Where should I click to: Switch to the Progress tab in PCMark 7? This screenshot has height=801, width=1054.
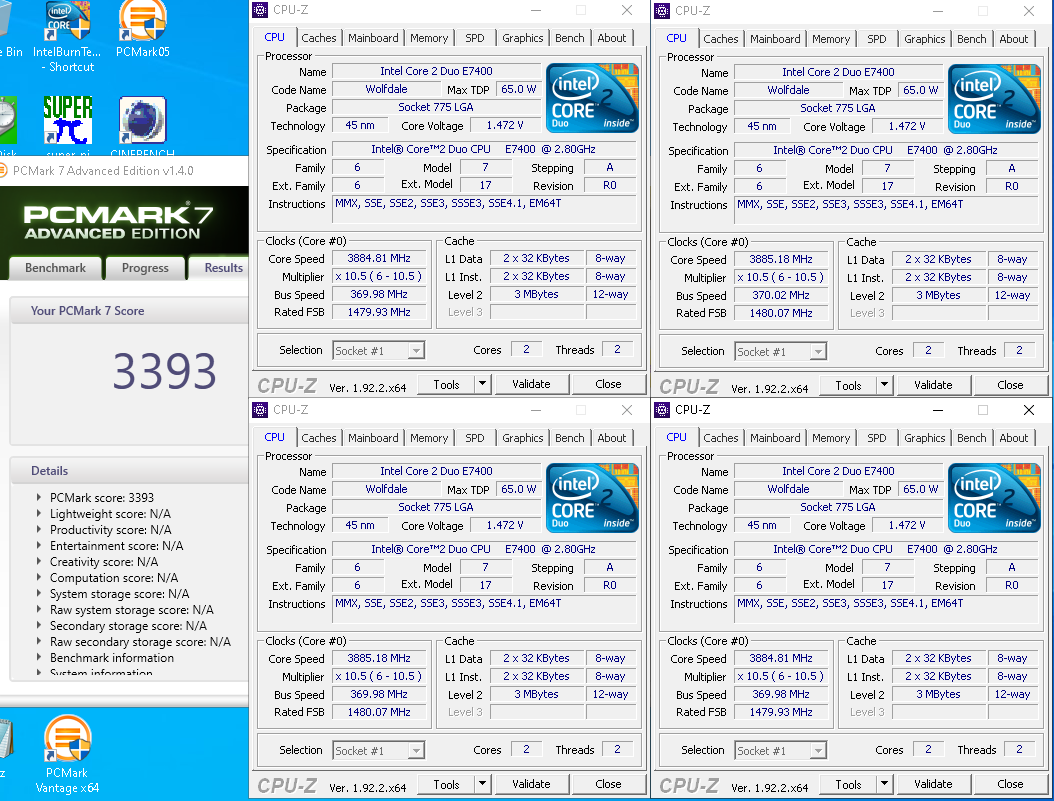click(145, 268)
